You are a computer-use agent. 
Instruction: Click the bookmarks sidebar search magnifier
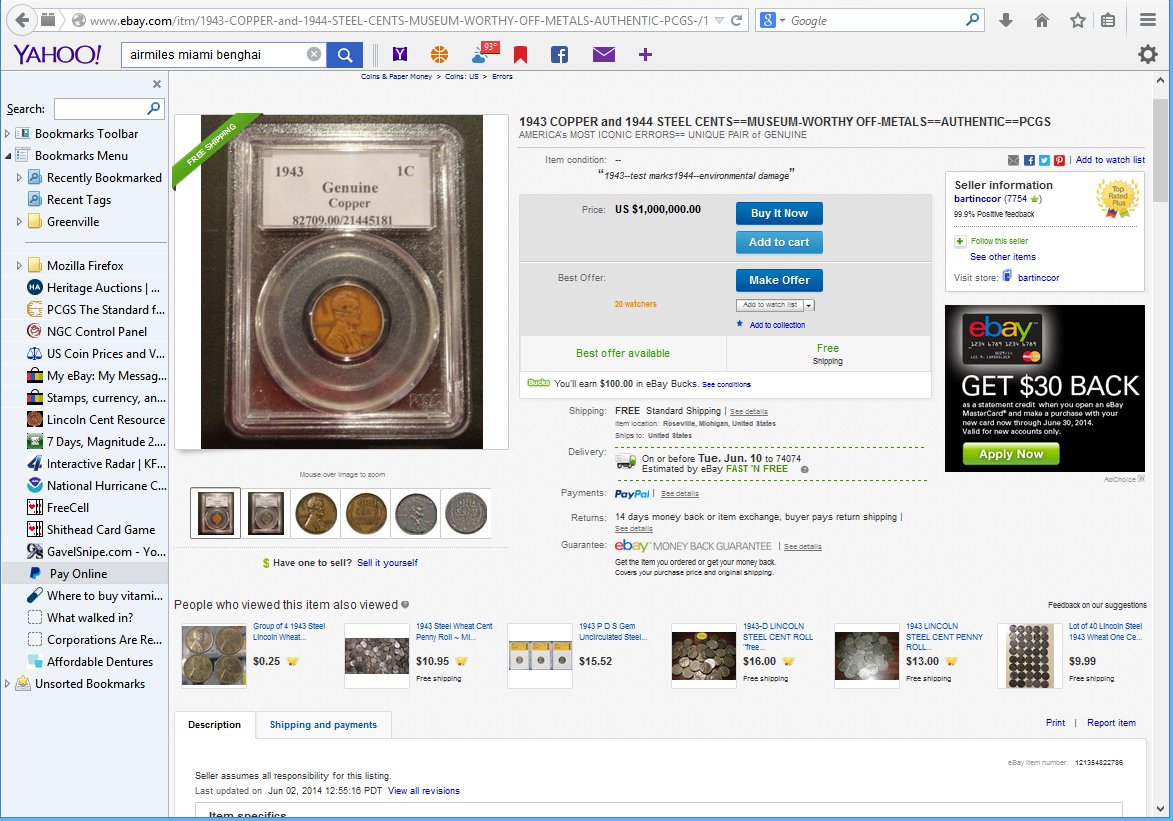154,109
